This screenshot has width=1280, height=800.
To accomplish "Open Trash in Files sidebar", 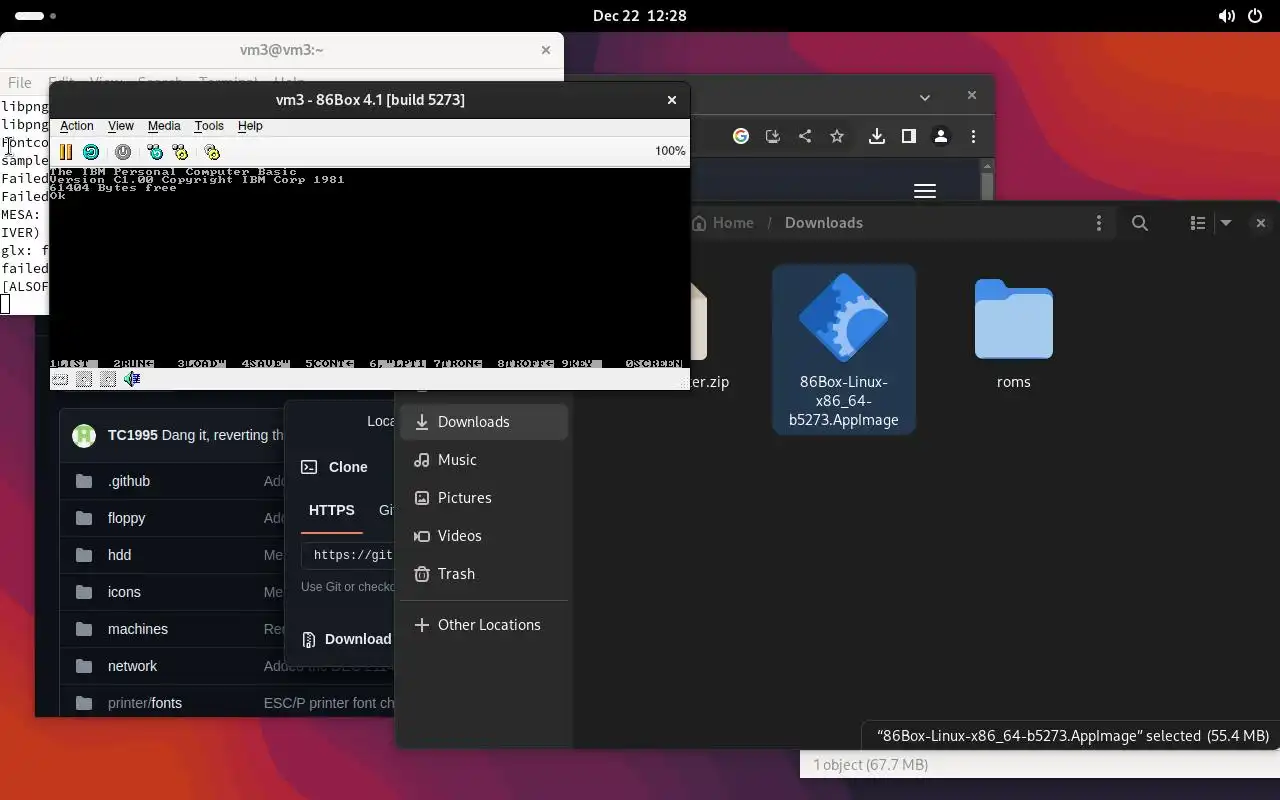I will [x=484, y=574].
